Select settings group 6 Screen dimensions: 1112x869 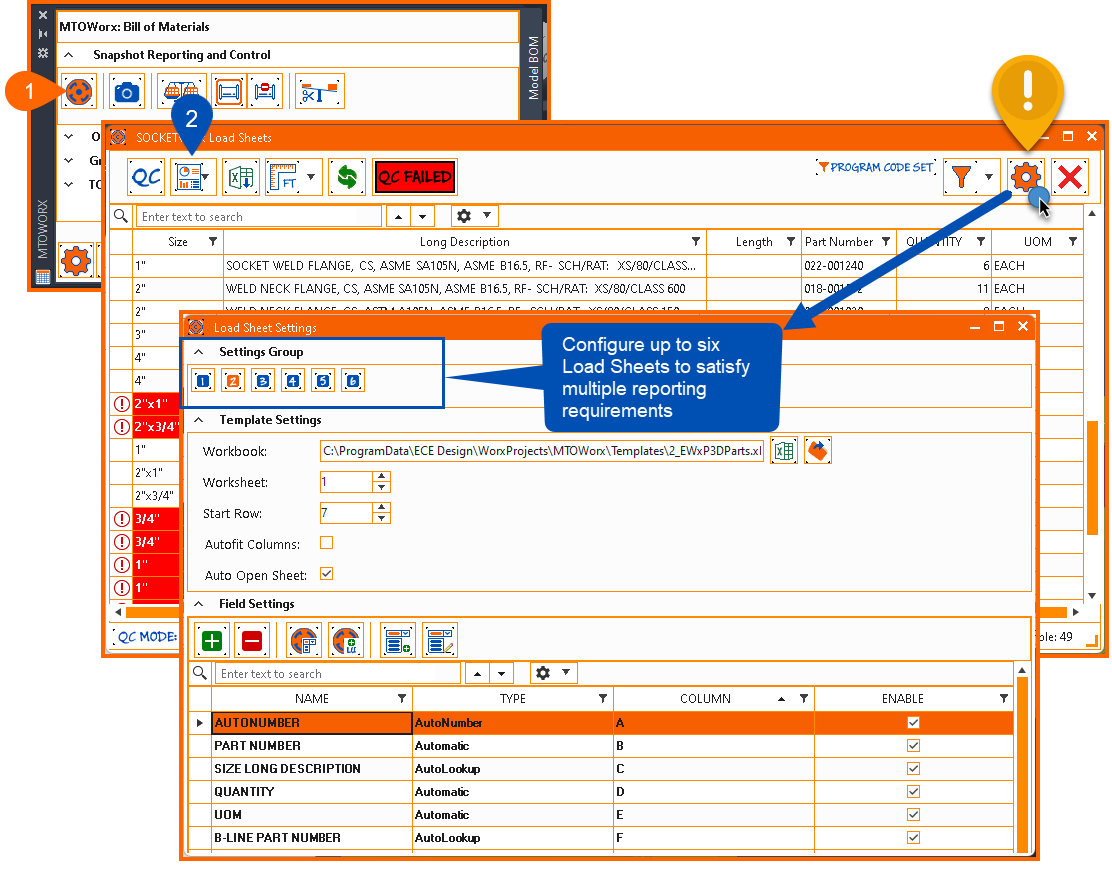tap(352, 381)
